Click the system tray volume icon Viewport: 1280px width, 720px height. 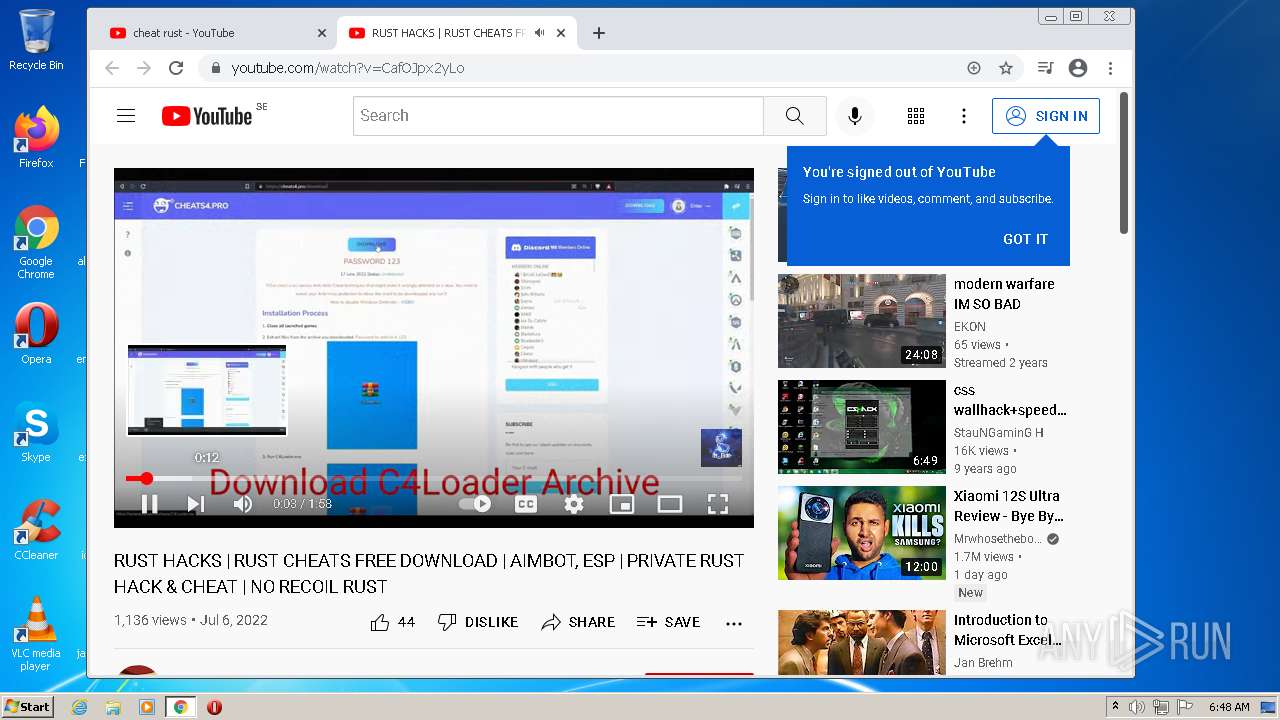click(1137, 707)
